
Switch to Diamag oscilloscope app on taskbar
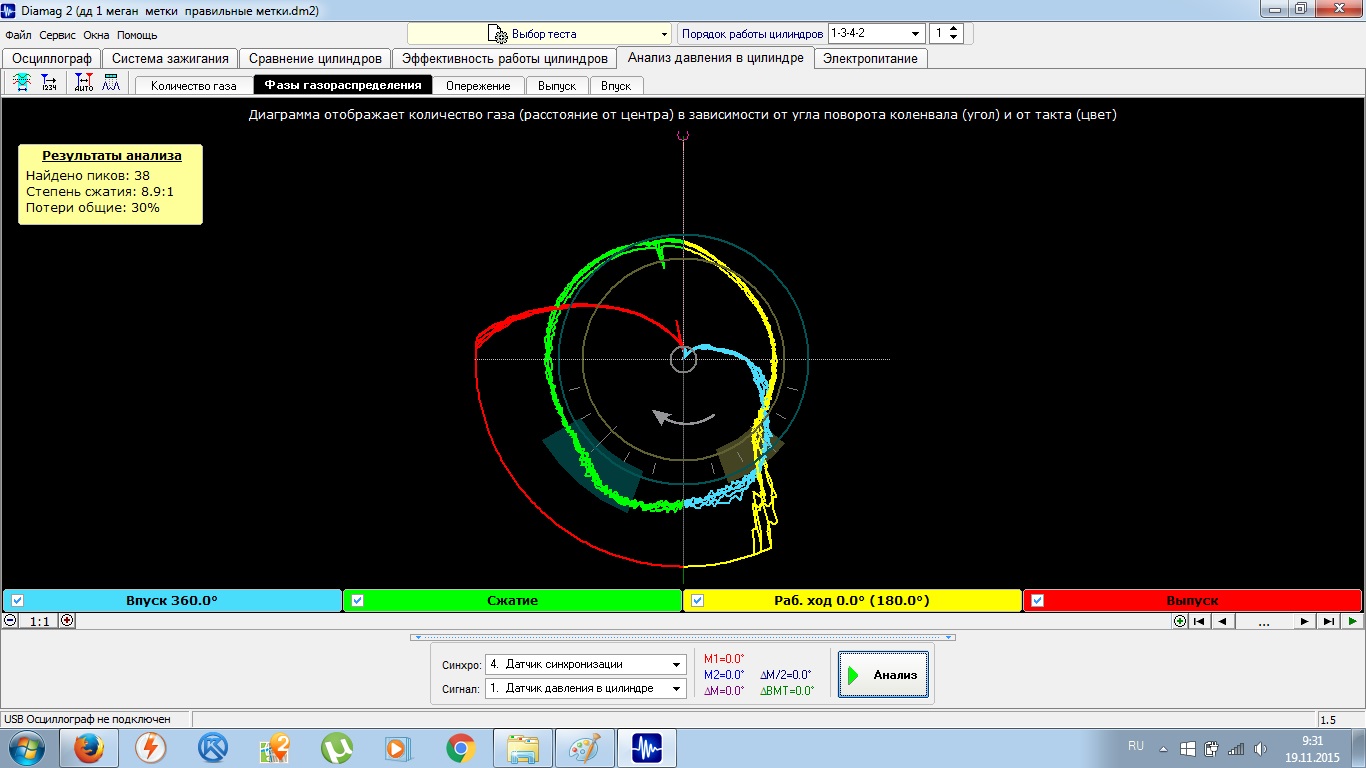click(647, 748)
